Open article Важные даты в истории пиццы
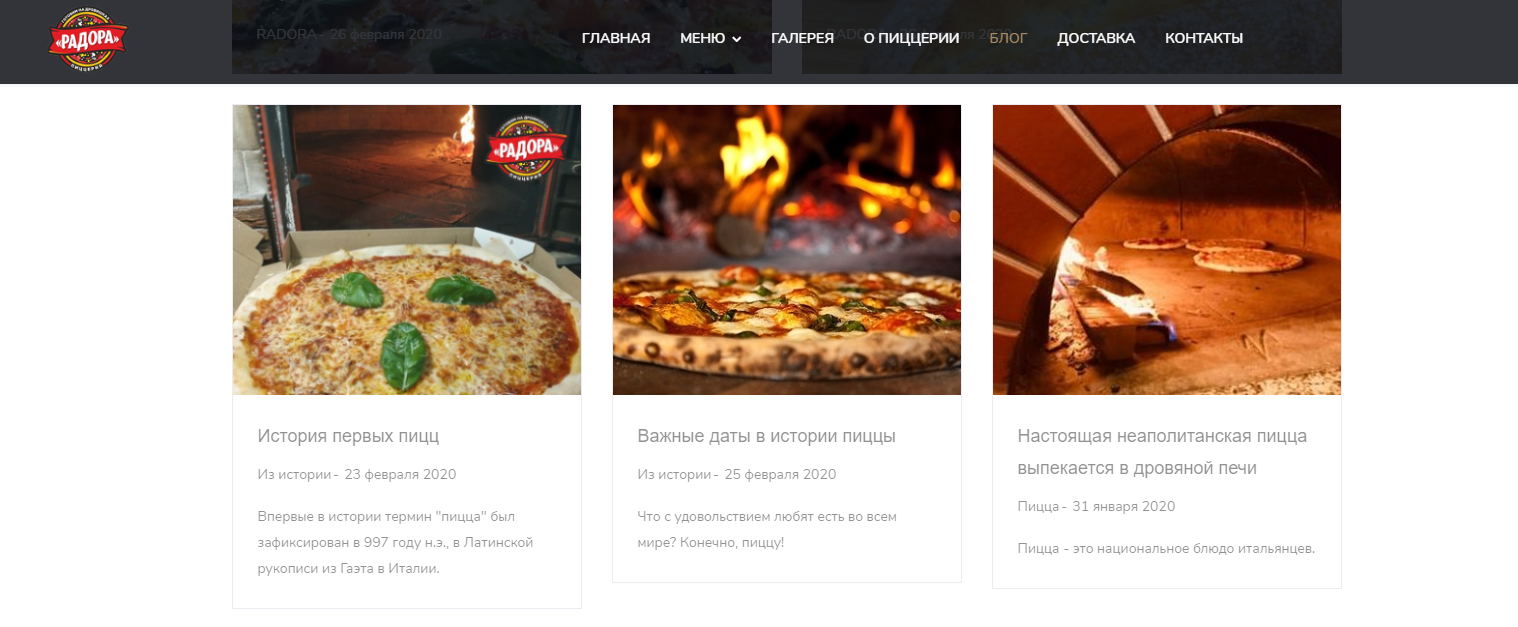Screen dimensions: 1518x627 point(766,436)
